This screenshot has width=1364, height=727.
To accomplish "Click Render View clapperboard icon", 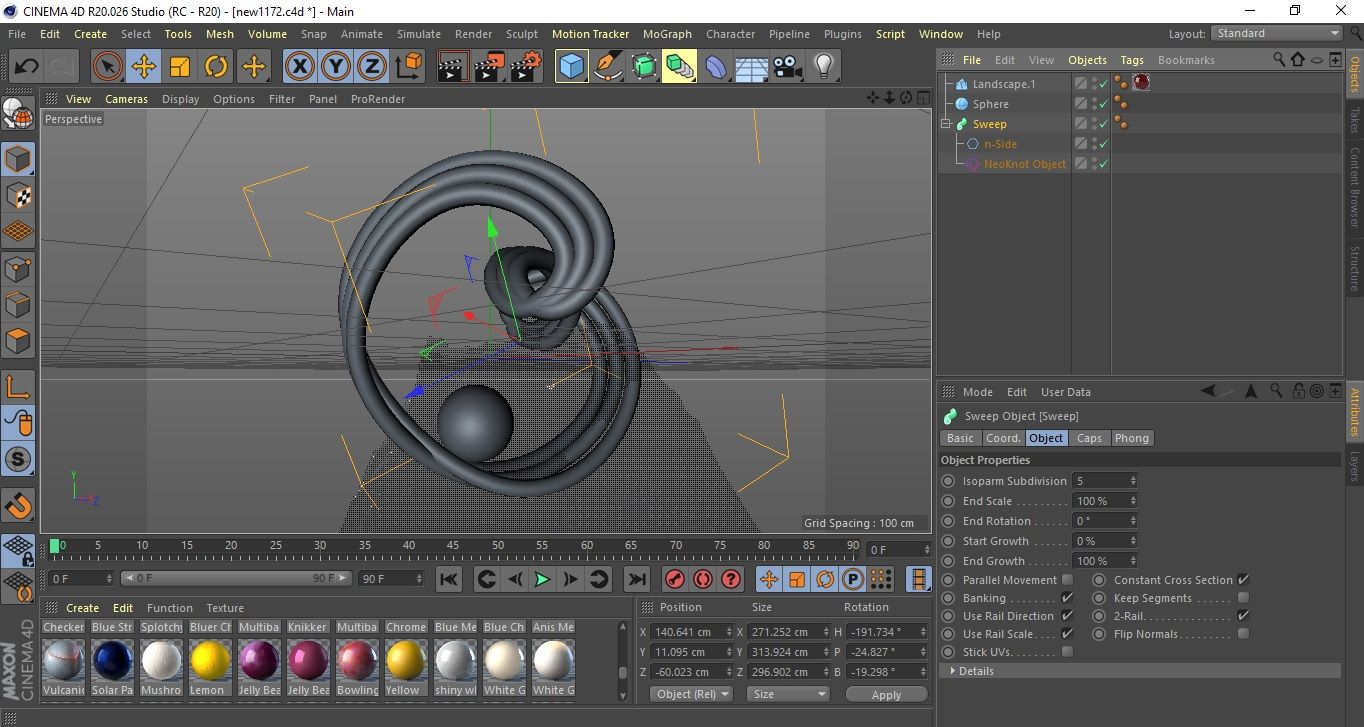I will coord(453,67).
